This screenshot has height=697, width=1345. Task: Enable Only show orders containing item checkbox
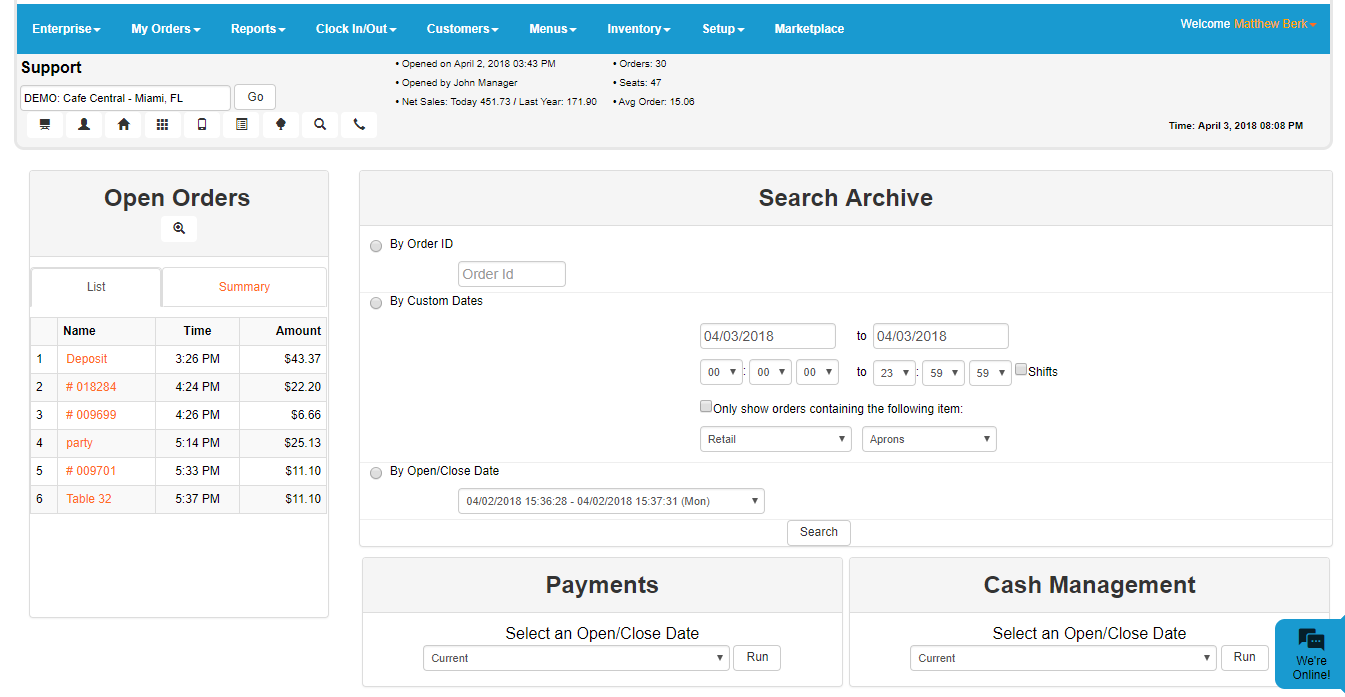tap(706, 407)
